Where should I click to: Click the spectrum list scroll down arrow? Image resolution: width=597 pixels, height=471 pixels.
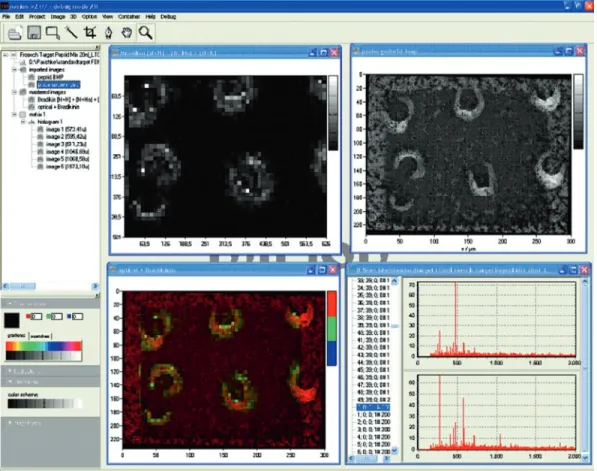click(394, 450)
